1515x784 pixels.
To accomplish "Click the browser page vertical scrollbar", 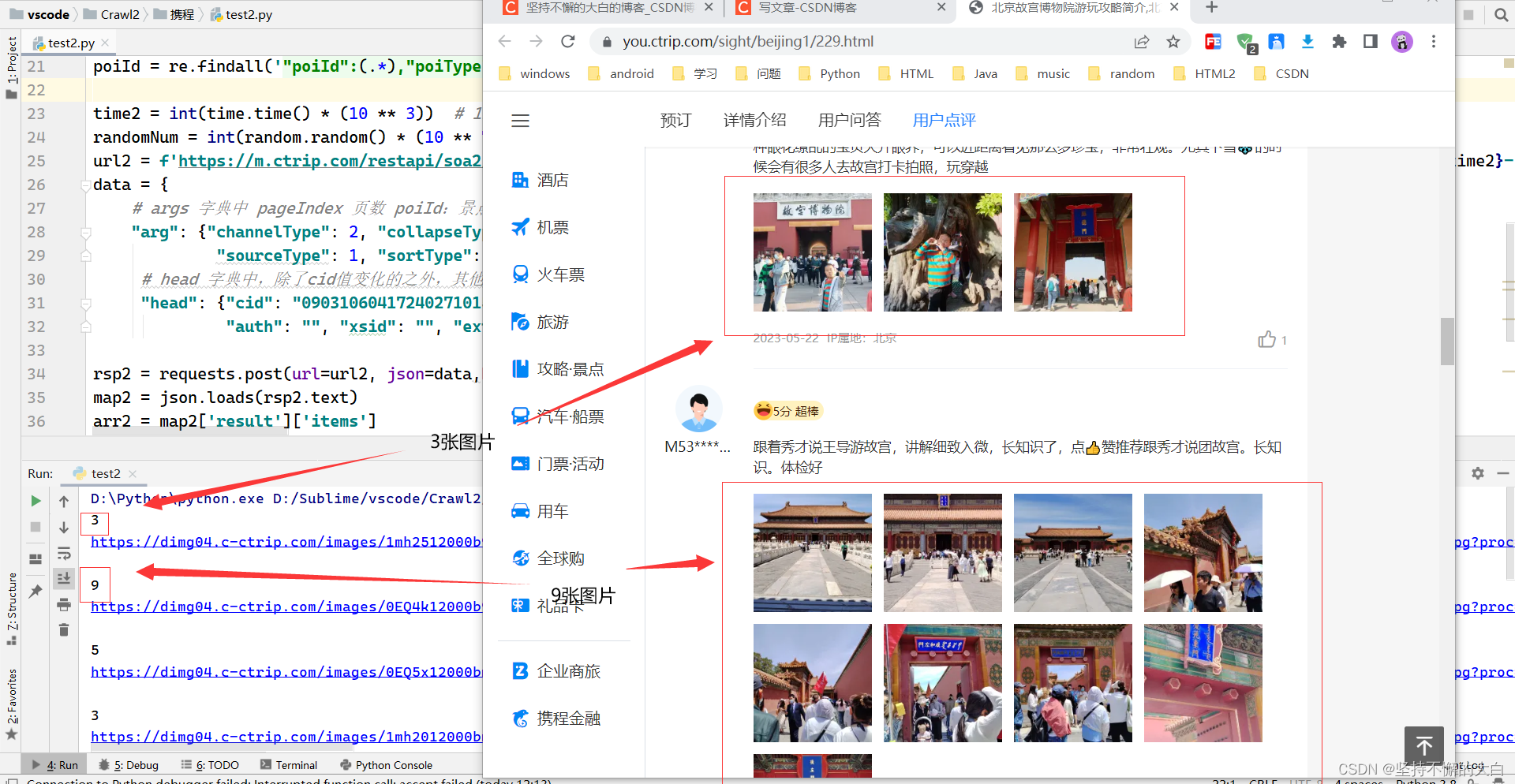I will [1447, 341].
